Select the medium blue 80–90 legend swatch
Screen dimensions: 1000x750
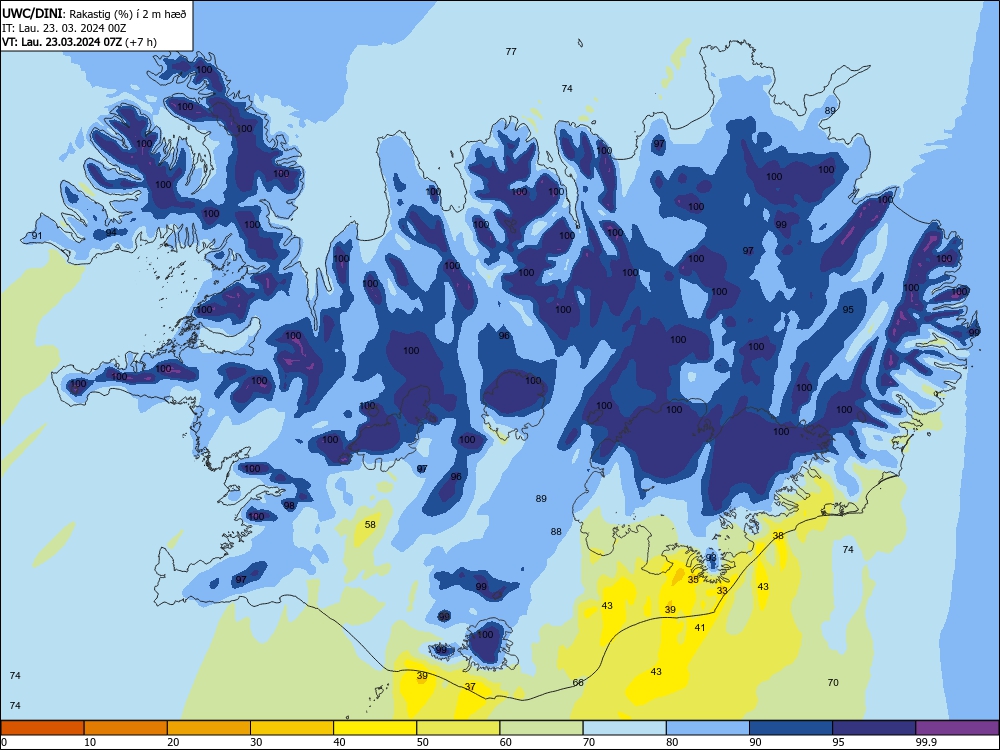click(x=708, y=728)
